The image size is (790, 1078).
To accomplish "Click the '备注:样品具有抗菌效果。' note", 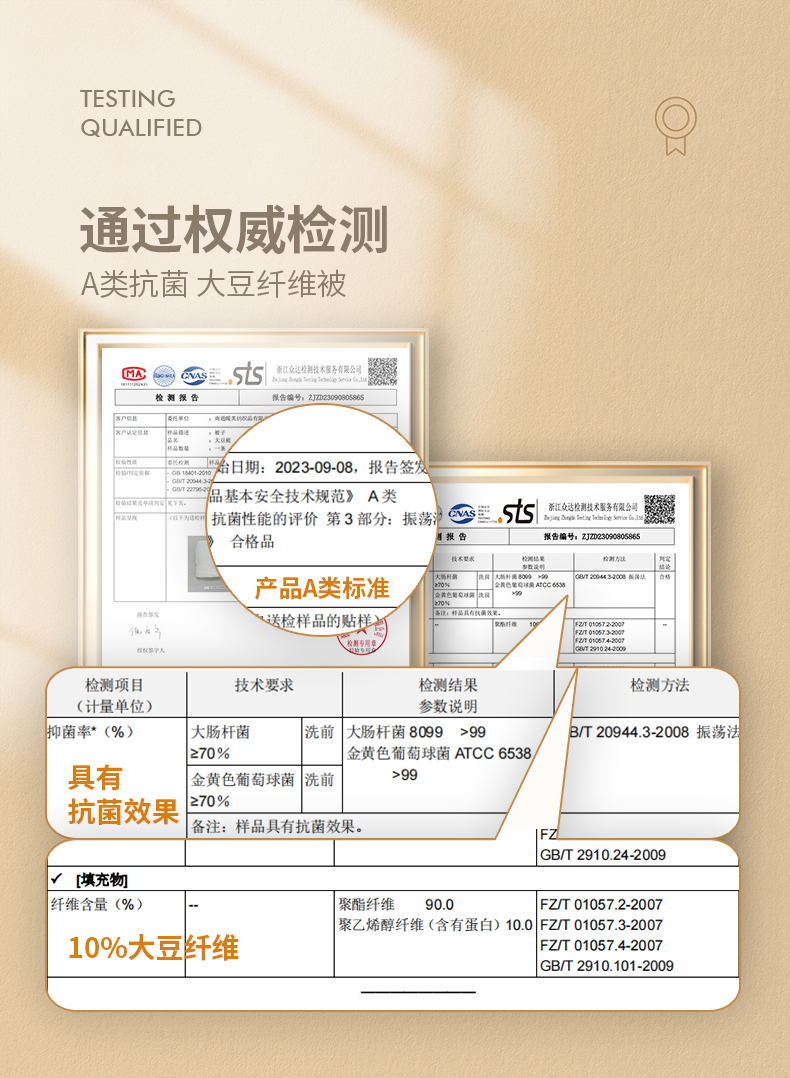I will 277,827.
